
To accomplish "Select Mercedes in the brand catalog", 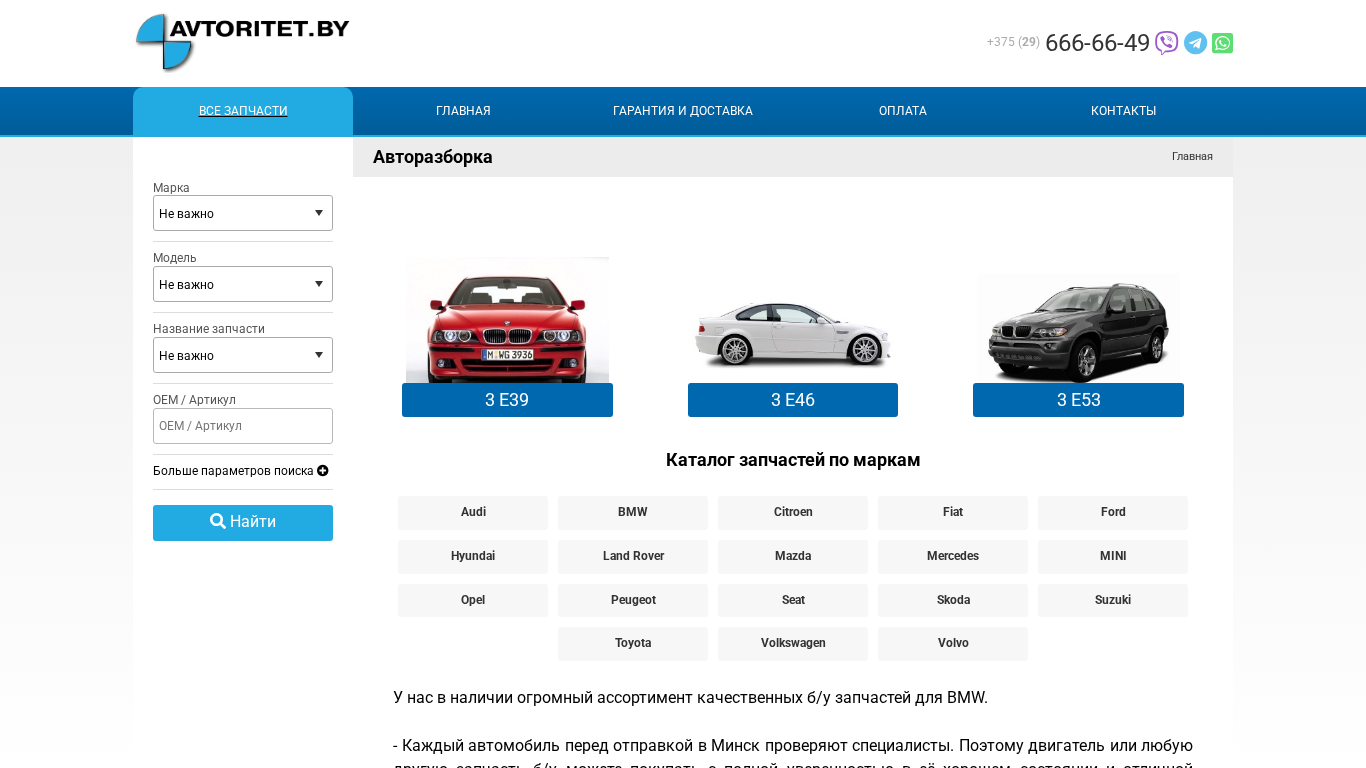I will [x=953, y=557].
